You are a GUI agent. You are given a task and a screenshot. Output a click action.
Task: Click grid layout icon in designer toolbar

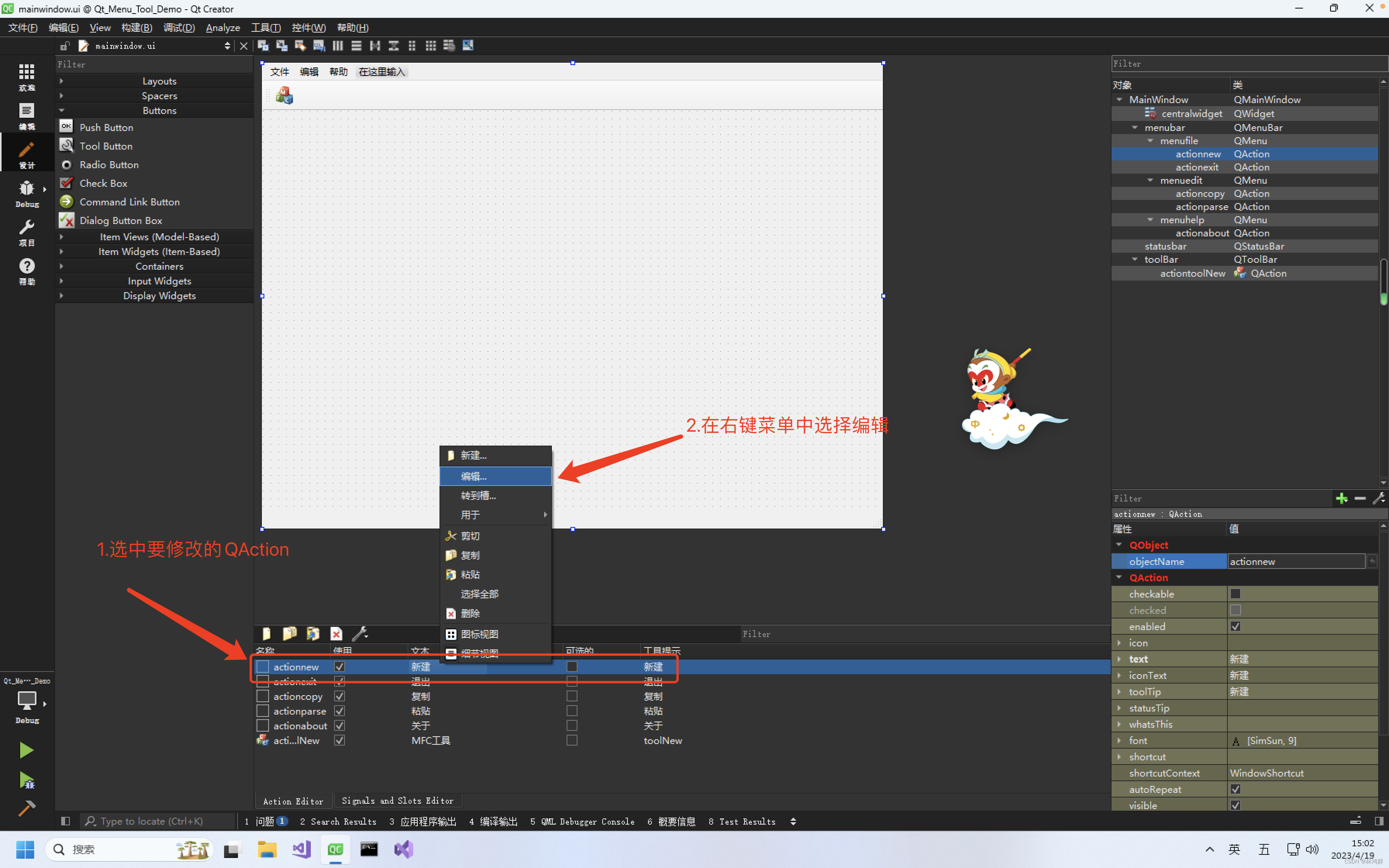tap(431, 46)
